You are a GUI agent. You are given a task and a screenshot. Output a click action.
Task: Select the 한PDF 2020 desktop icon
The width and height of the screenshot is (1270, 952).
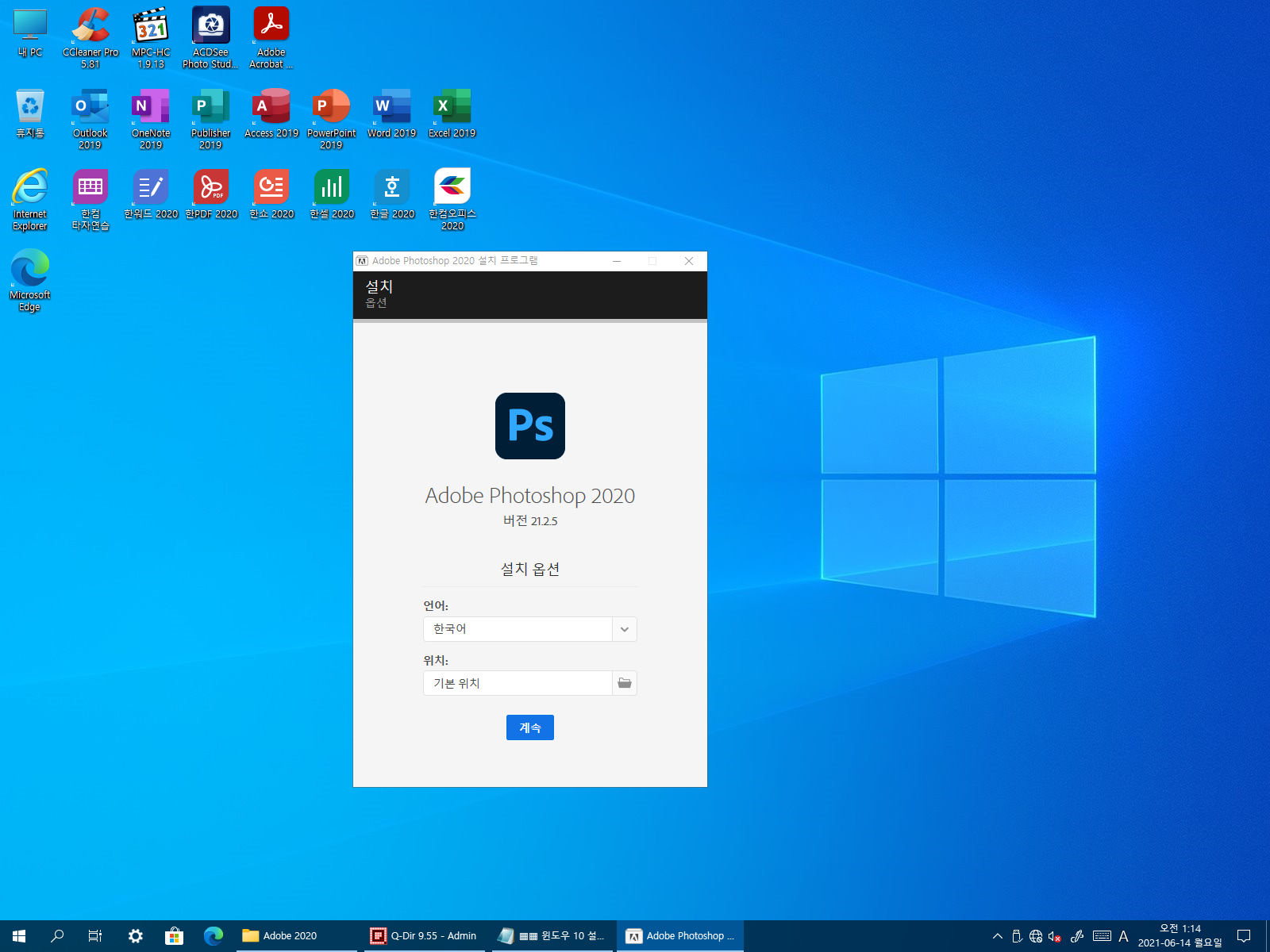coord(211,194)
